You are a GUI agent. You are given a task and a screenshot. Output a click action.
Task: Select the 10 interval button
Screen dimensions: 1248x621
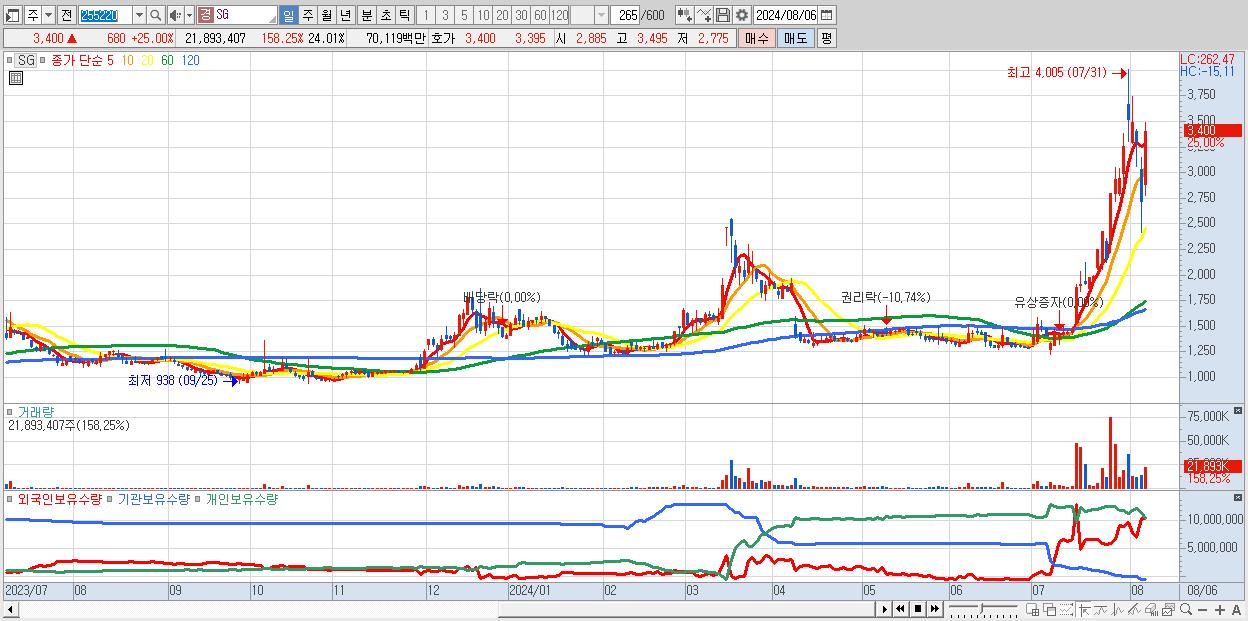coord(483,15)
